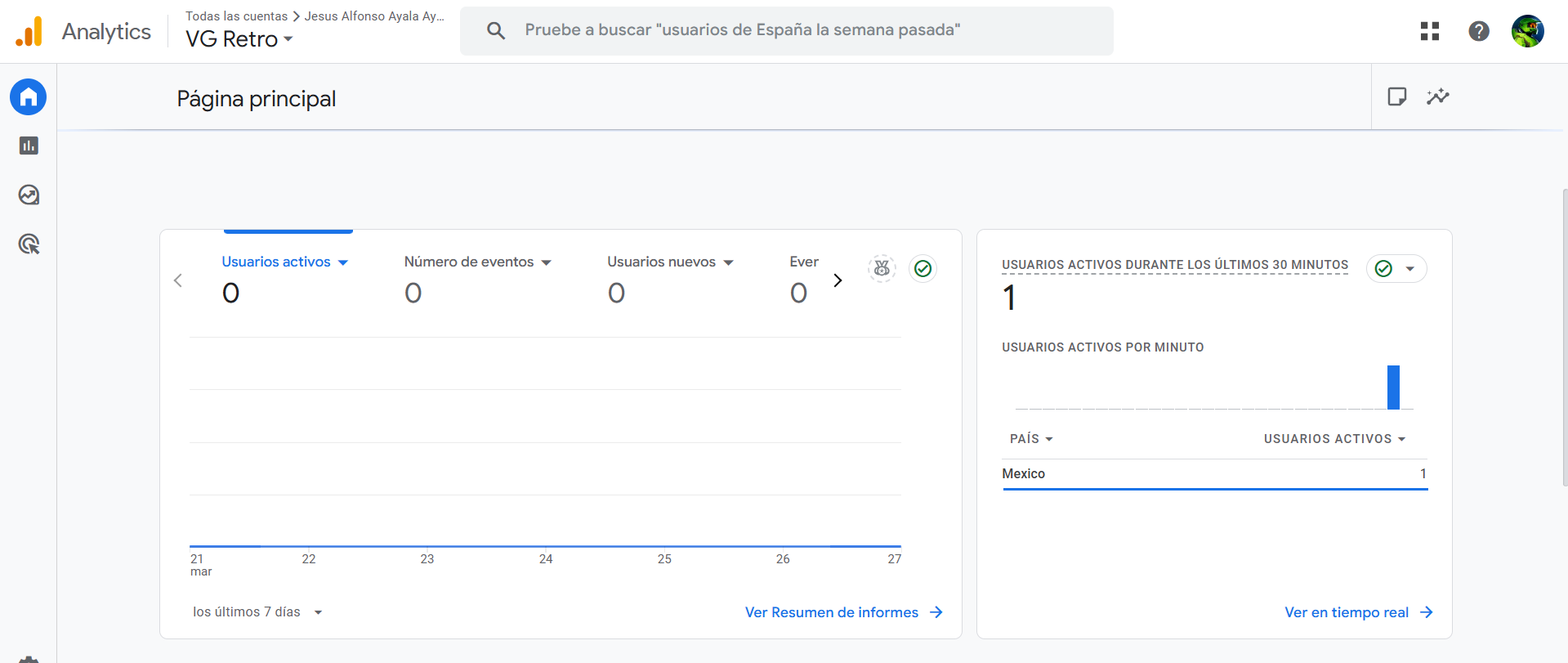1568x663 pixels.
Task: Click the Google Analytics logo
Action: pos(29,31)
